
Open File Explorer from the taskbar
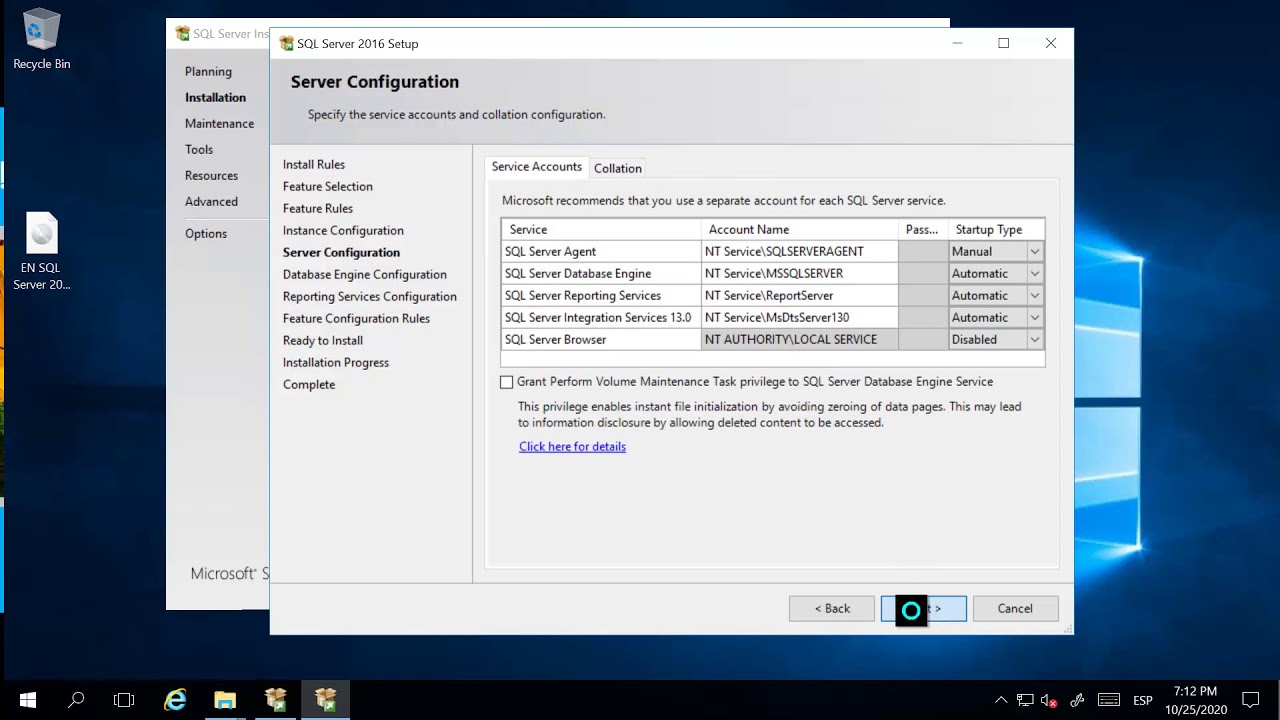click(x=225, y=700)
